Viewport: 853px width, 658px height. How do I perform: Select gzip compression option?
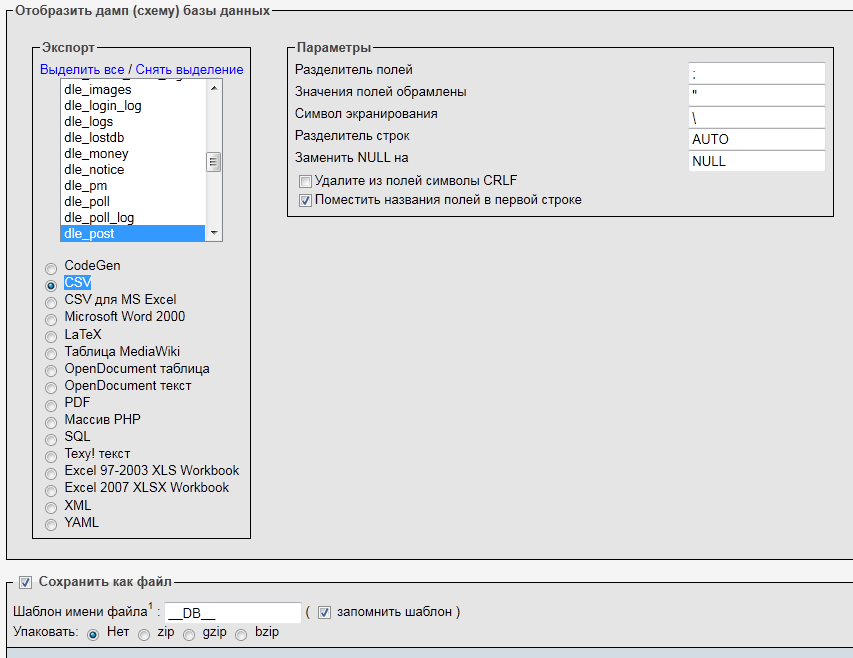189,634
